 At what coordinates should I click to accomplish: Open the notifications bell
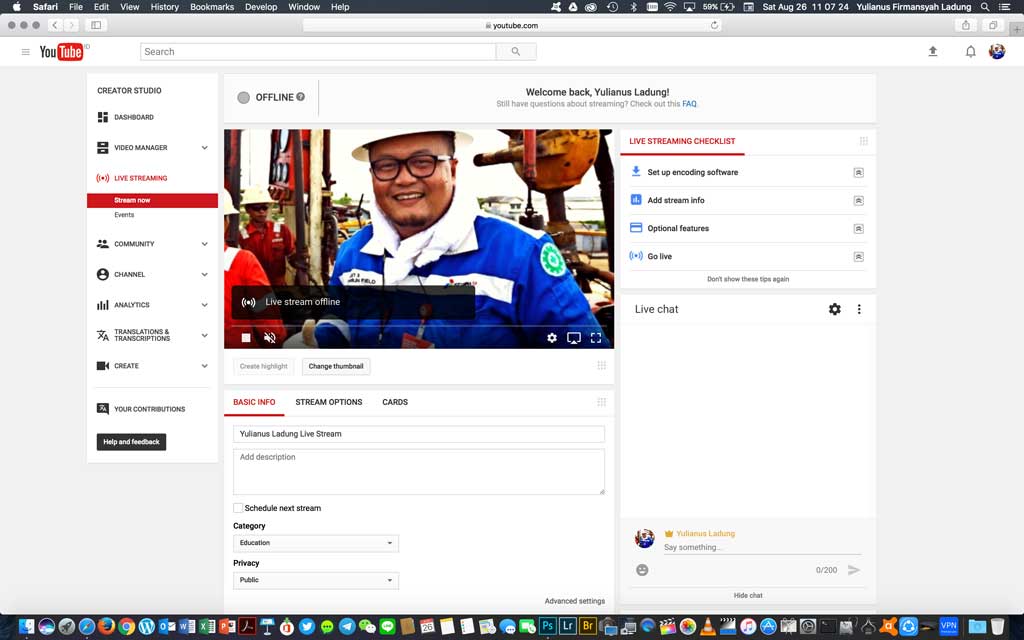coord(970,51)
